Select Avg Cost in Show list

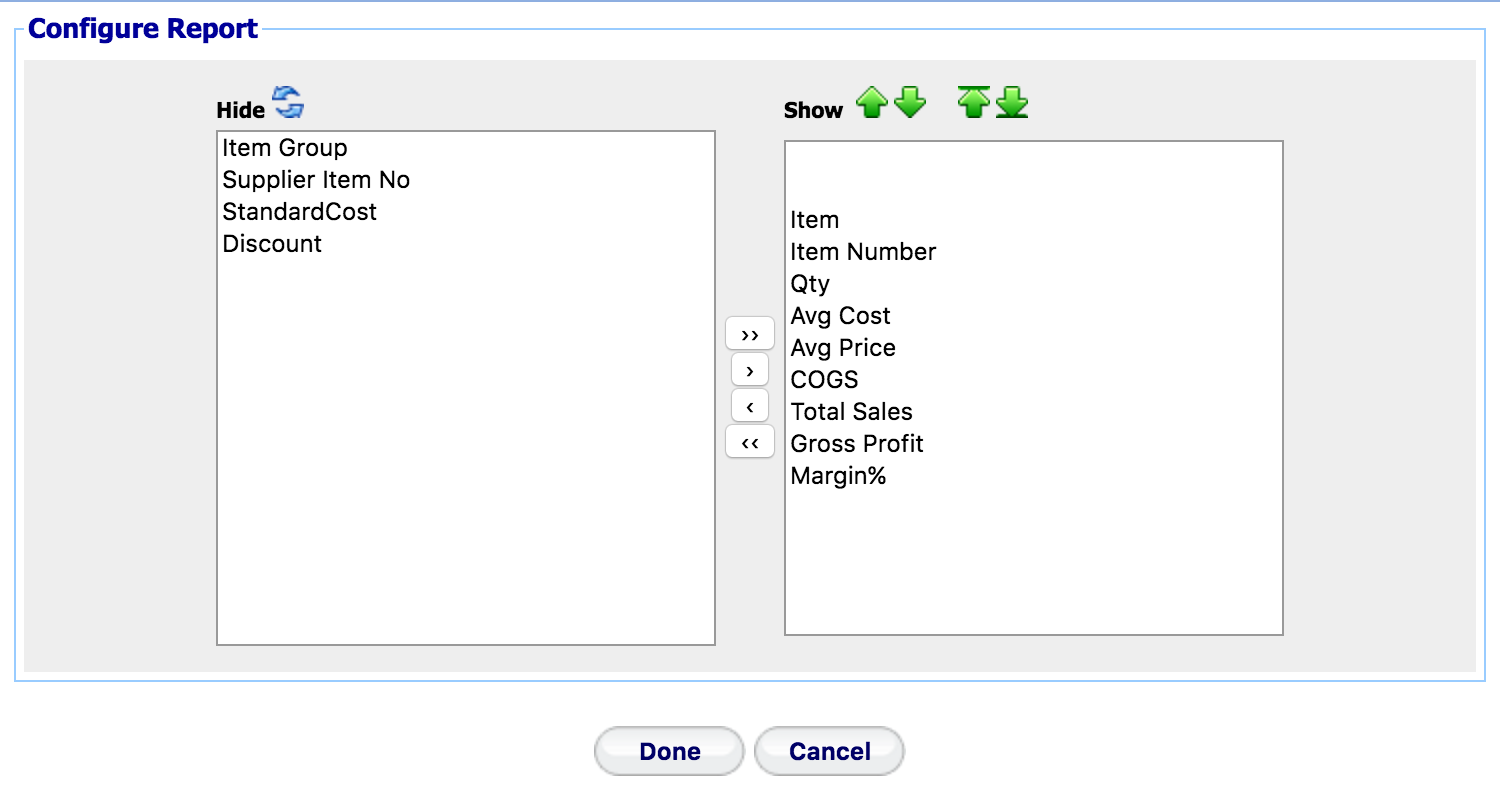(1034, 316)
